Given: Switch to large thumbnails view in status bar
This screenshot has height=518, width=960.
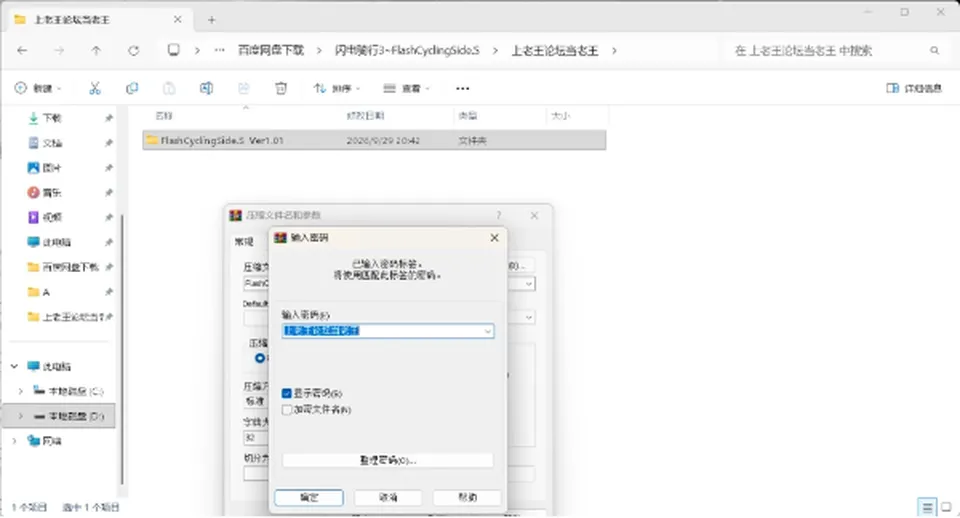Looking at the screenshot, I should (x=947, y=507).
